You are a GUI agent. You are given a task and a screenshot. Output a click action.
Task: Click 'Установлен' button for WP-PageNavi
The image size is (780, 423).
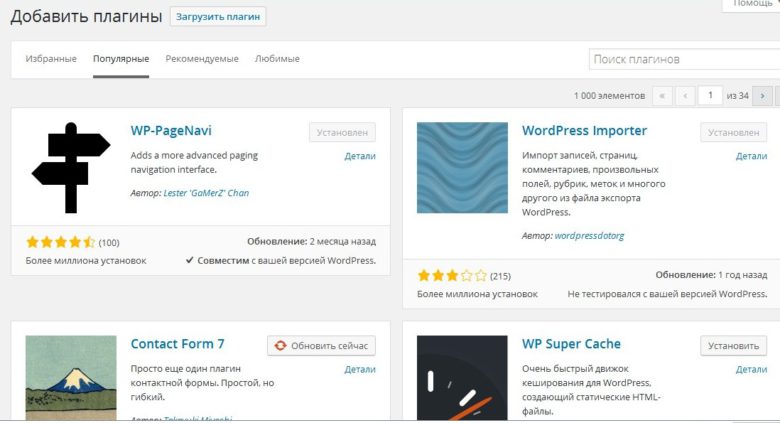pyautogui.click(x=342, y=132)
